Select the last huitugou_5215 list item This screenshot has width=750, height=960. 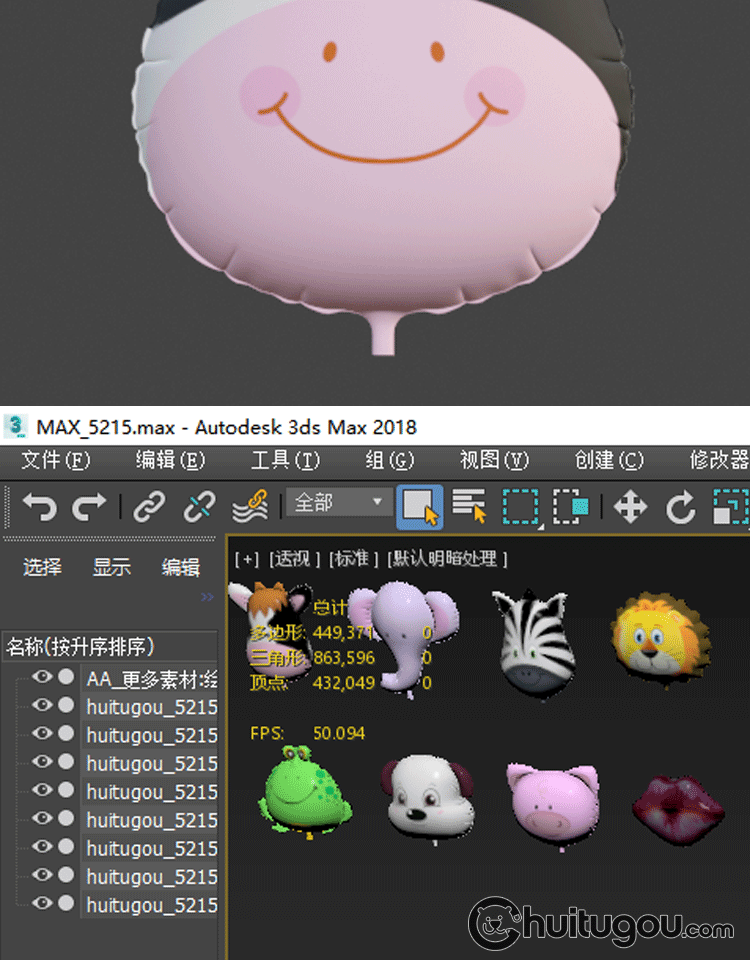point(151,905)
